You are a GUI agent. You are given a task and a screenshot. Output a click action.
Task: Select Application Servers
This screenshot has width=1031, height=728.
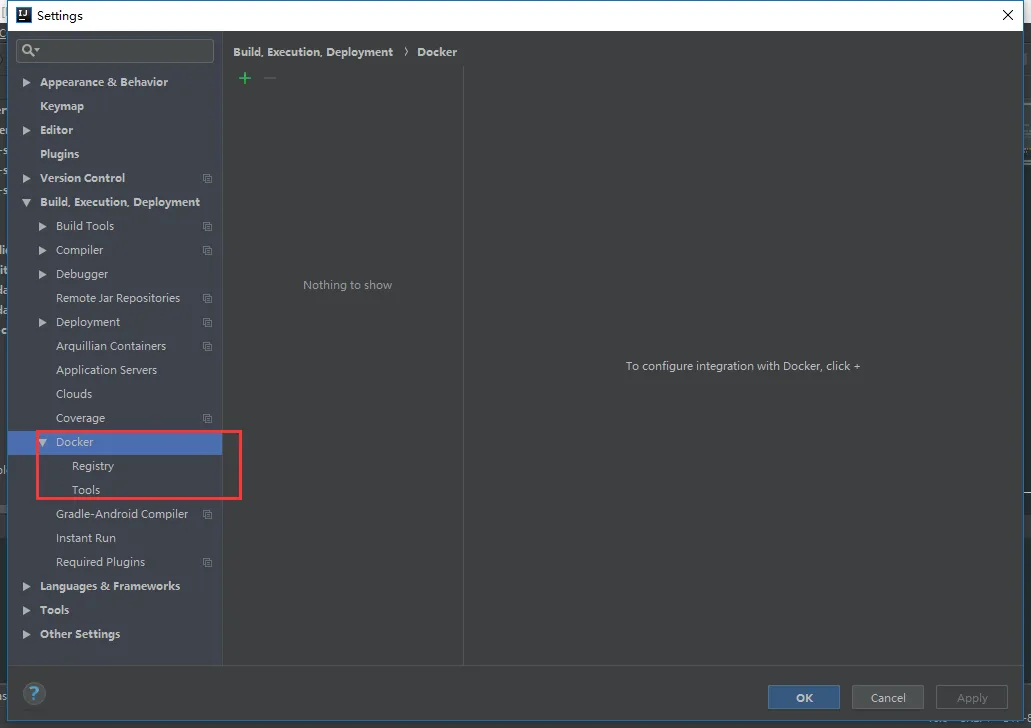coord(106,370)
